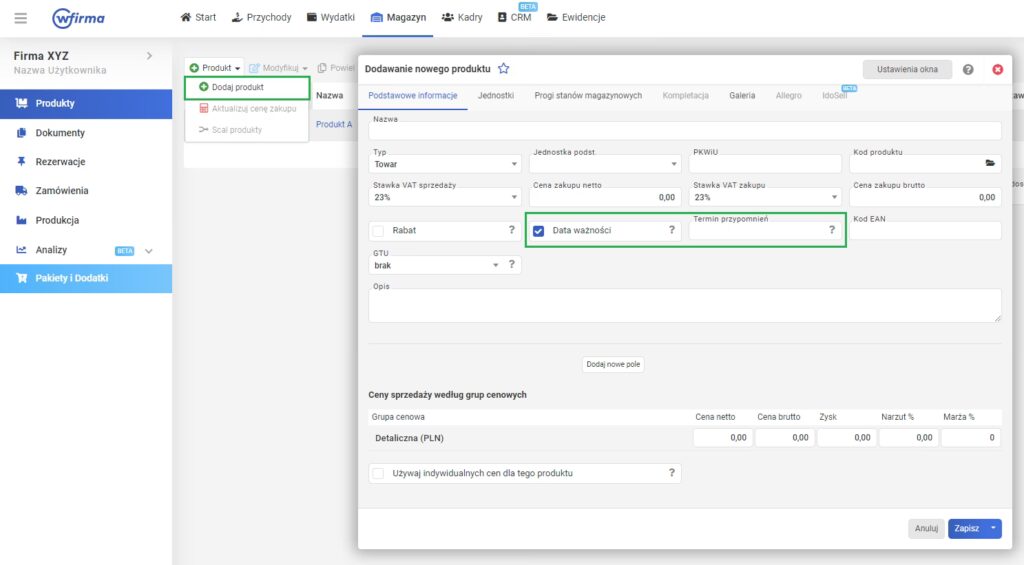This screenshot has width=1024, height=565.
Task: Expand the Stawka VAT sprzedaży dropdown
Action: click(x=445, y=198)
